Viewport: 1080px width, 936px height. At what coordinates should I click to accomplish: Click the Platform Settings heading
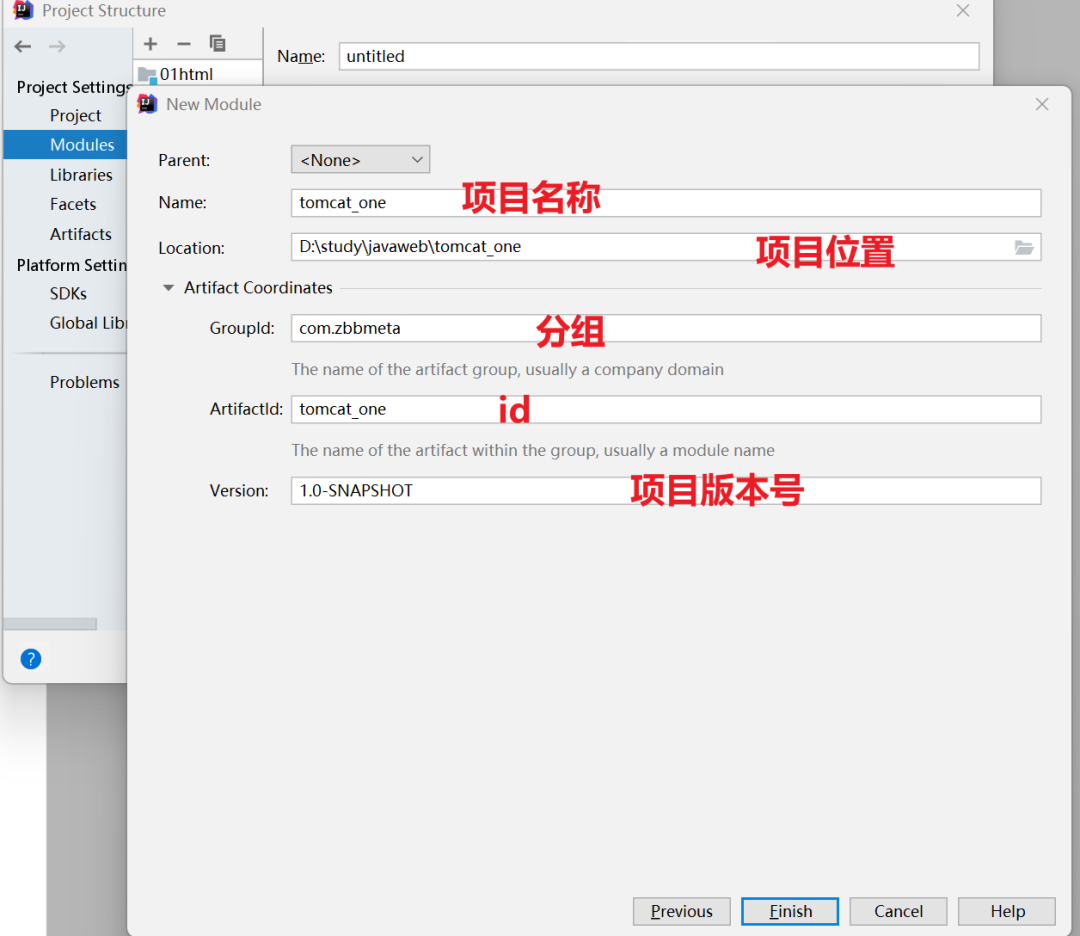coord(72,265)
